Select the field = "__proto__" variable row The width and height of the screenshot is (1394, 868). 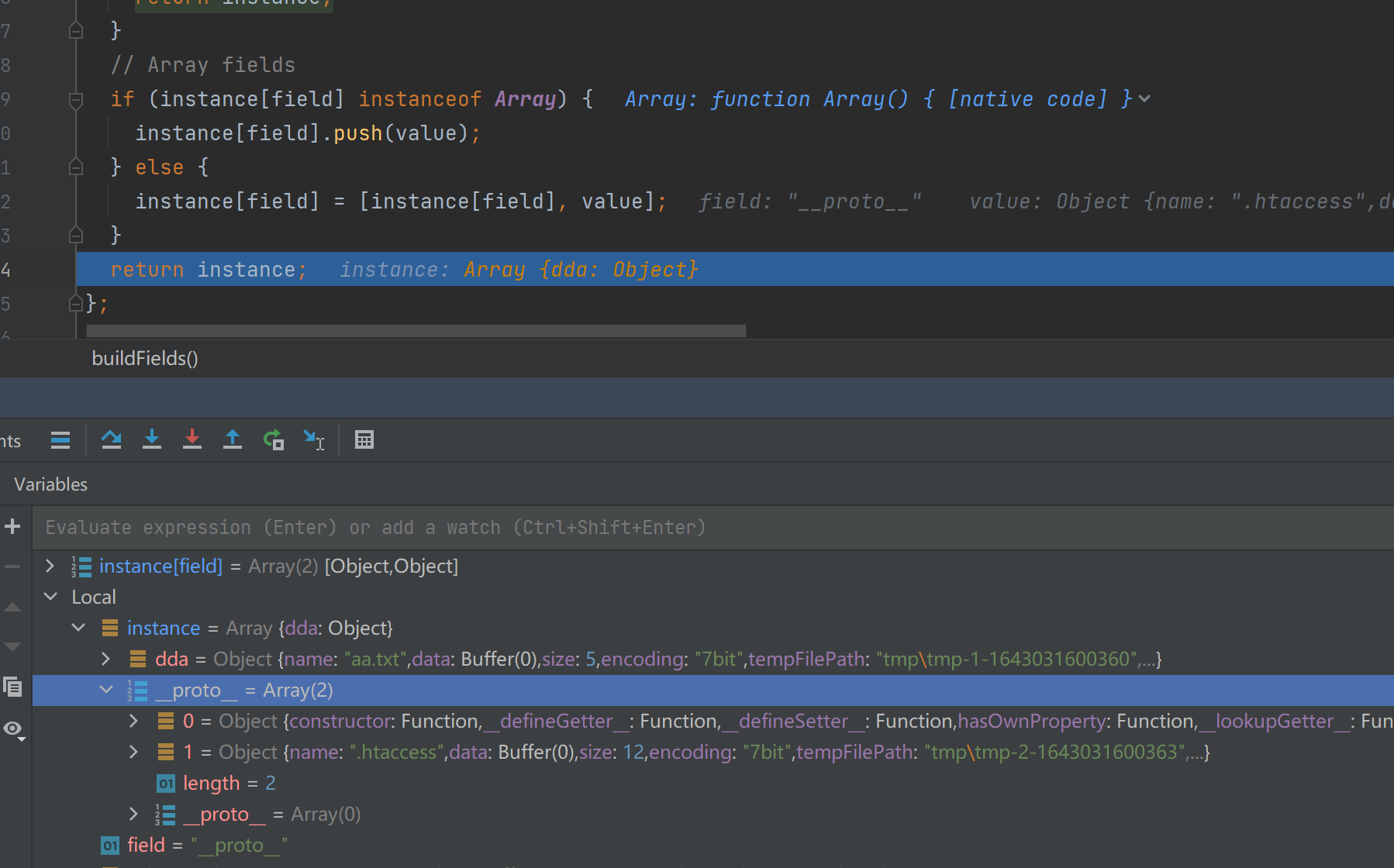pyautogui.click(x=713, y=845)
